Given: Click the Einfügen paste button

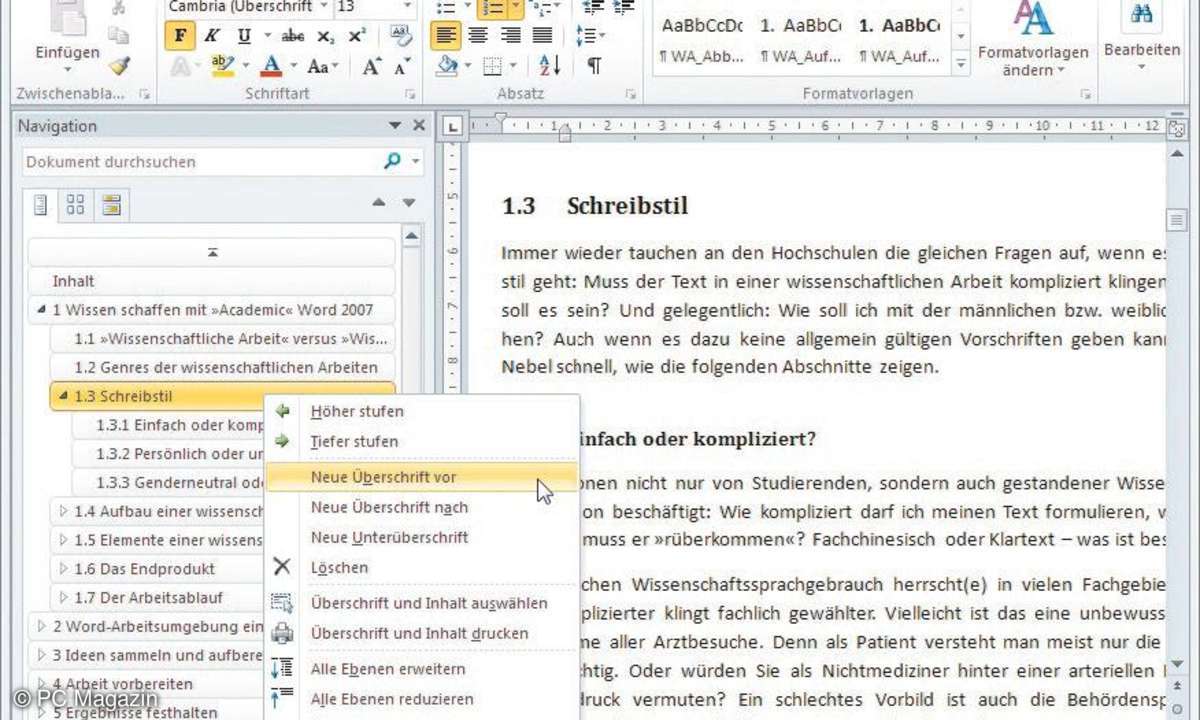Looking at the screenshot, I should (67, 40).
